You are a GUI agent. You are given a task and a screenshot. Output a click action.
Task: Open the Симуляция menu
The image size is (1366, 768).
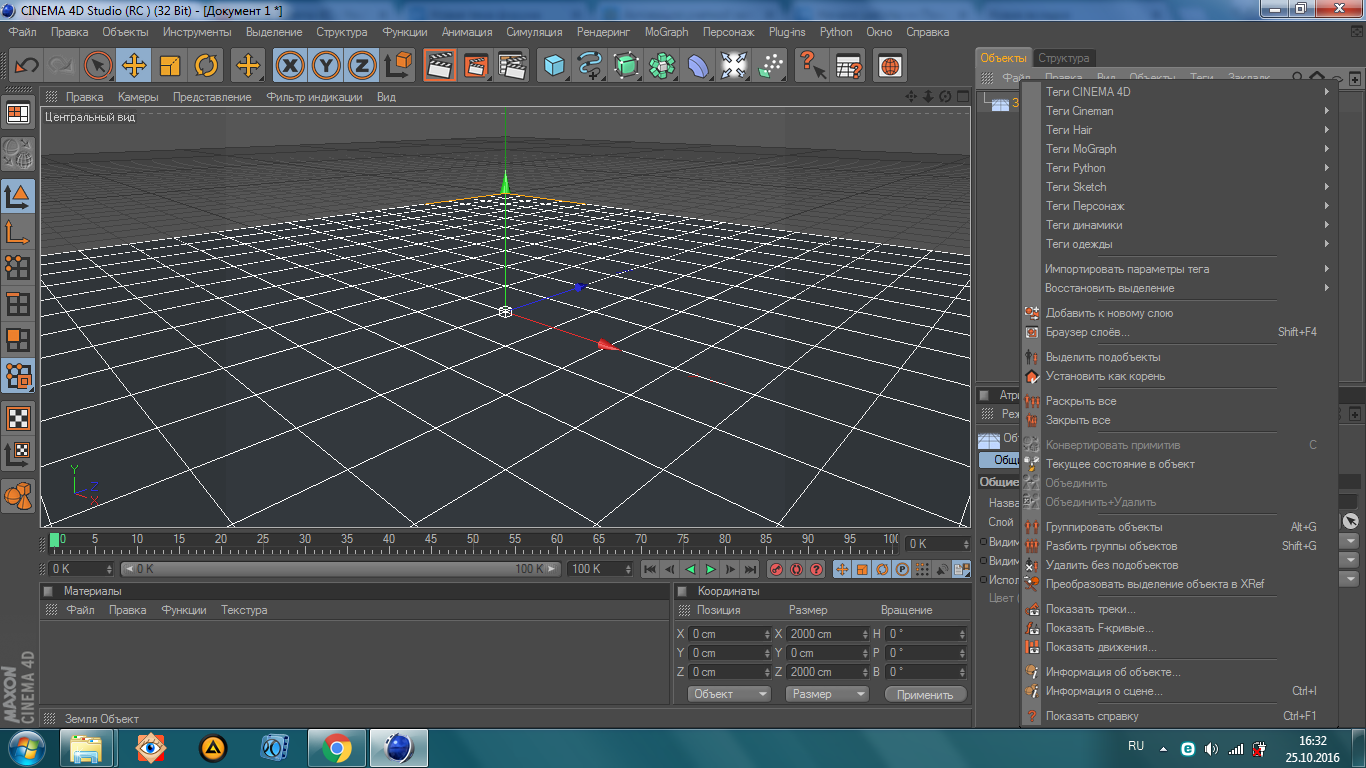click(534, 32)
